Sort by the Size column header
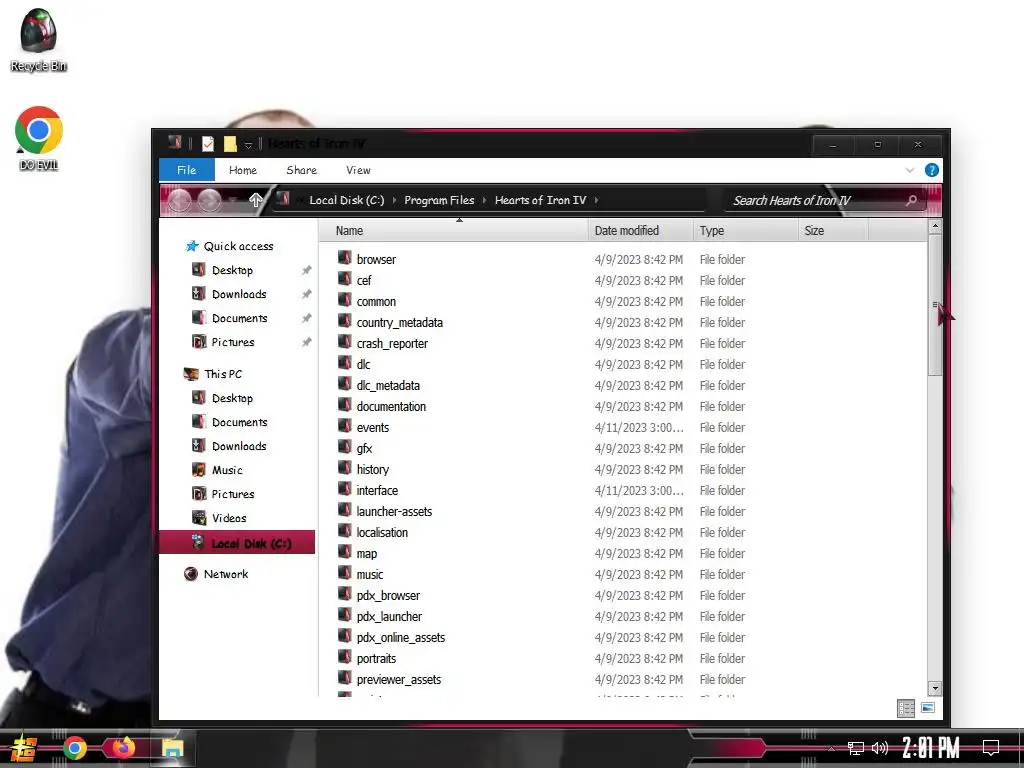Screen dimensions: 1024x768 [833, 231]
